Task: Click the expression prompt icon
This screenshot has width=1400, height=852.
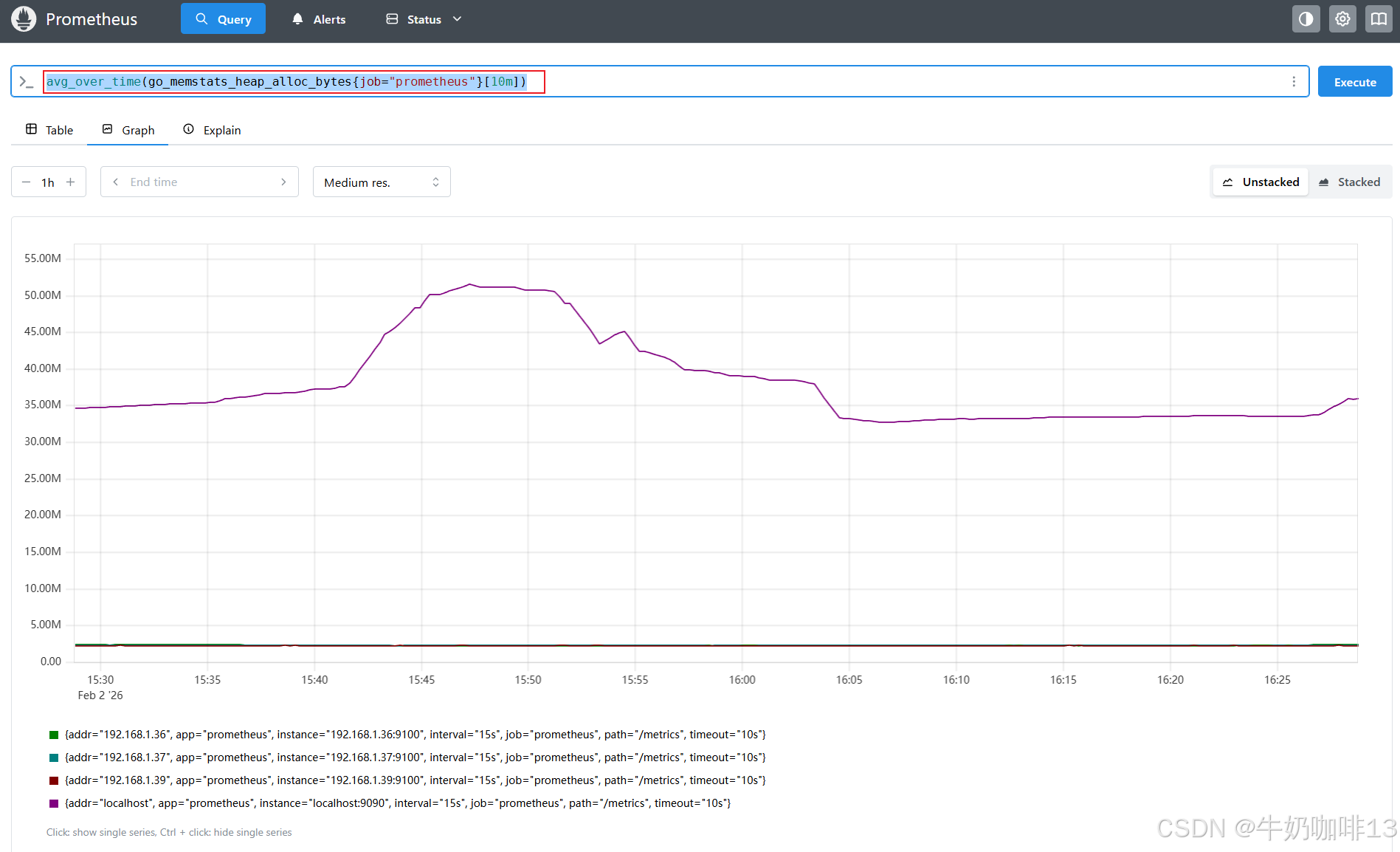Action: (x=27, y=82)
